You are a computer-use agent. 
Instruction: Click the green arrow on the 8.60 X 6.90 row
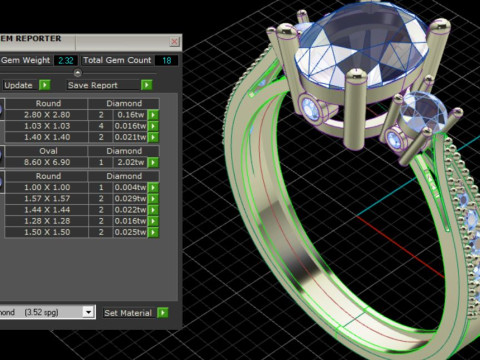point(153,163)
